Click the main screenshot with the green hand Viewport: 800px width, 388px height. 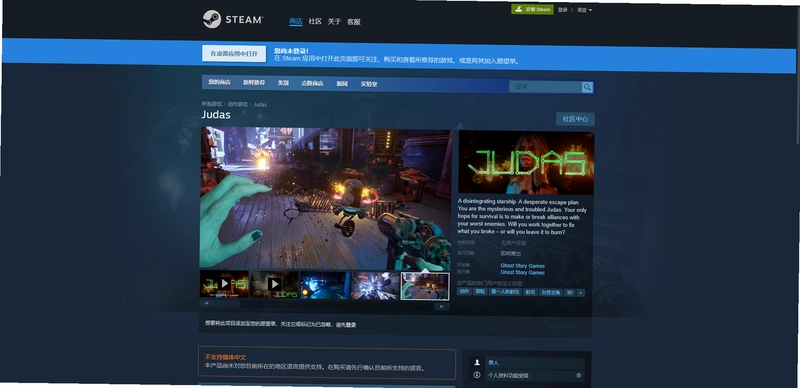(x=325, y=199)
